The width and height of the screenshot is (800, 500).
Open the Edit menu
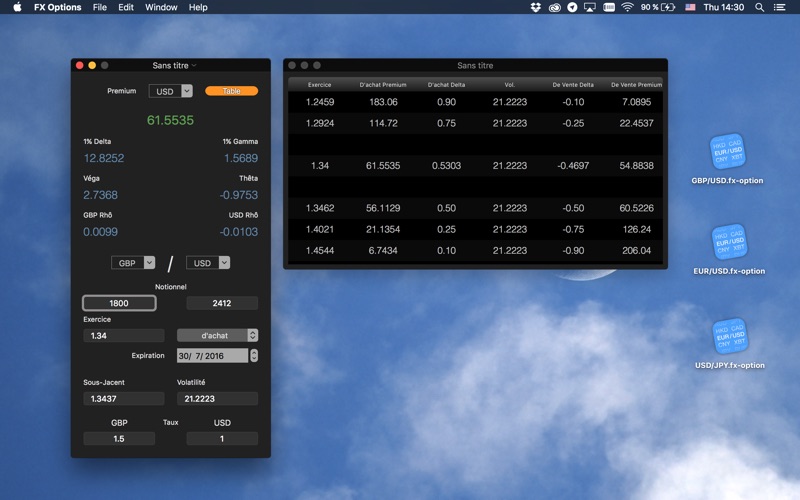(126, 7)
